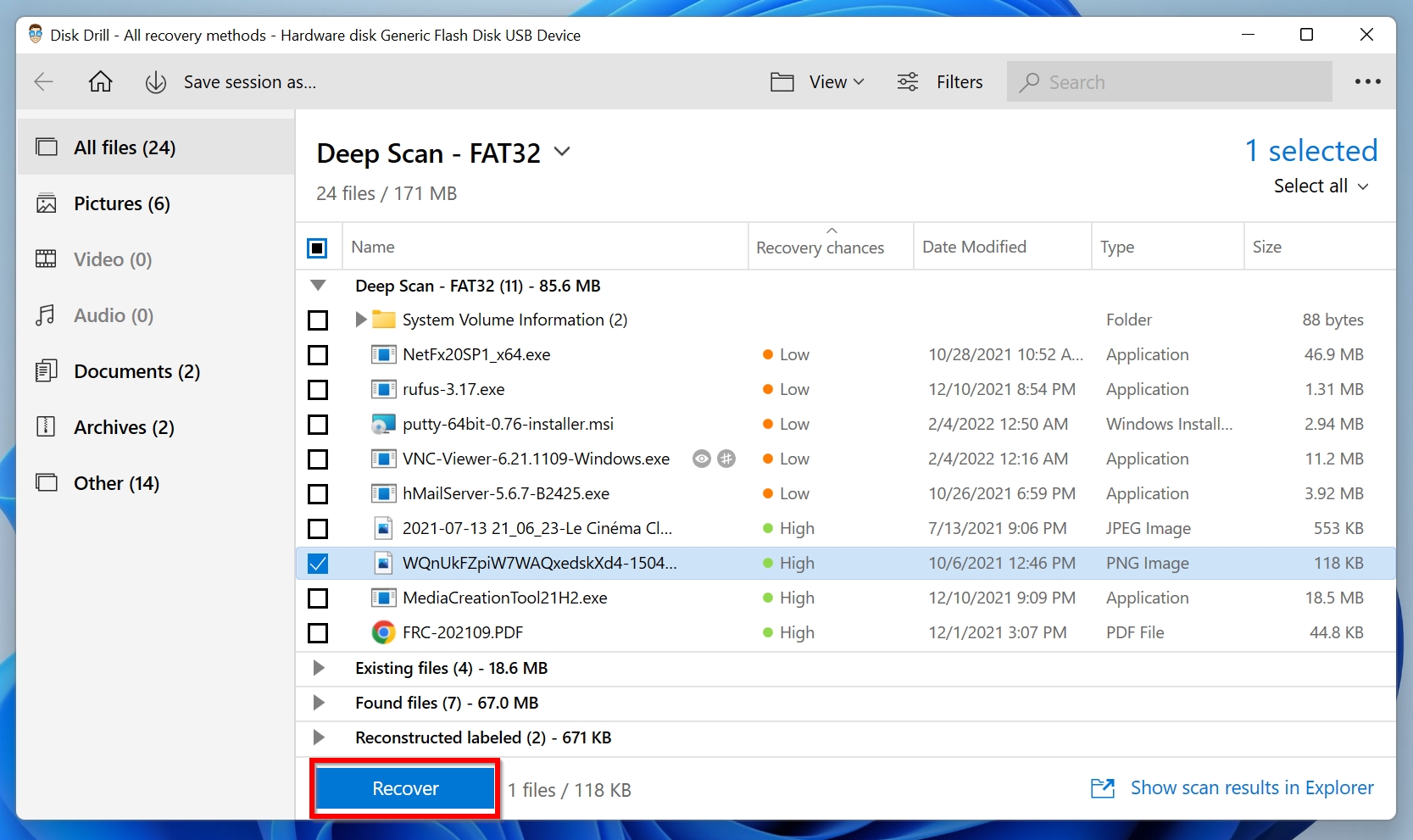
Task: Open the three-dot more options menu
Action: point(1368,82)
